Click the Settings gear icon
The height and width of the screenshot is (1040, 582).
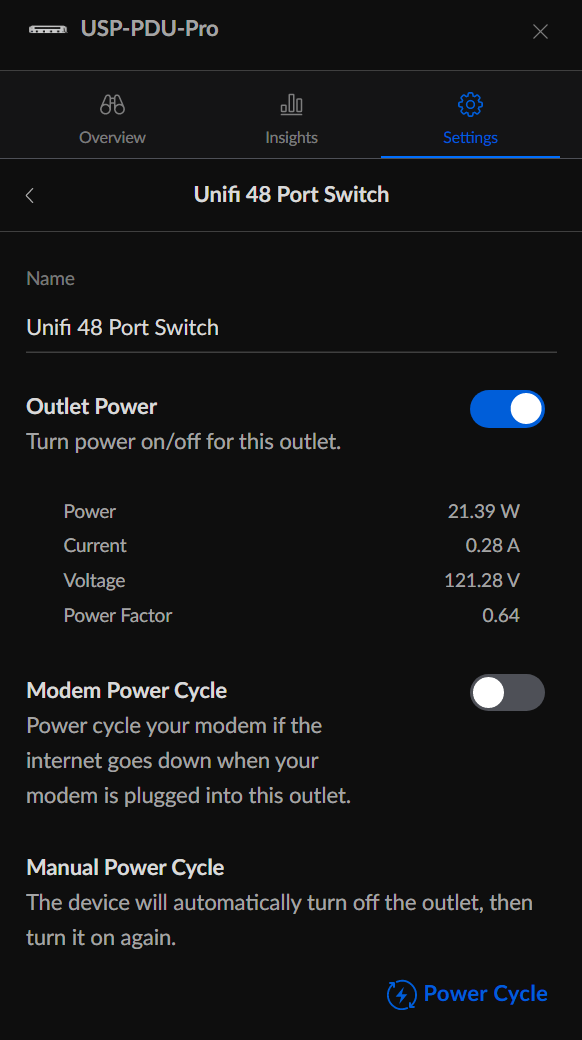point(471,104)
